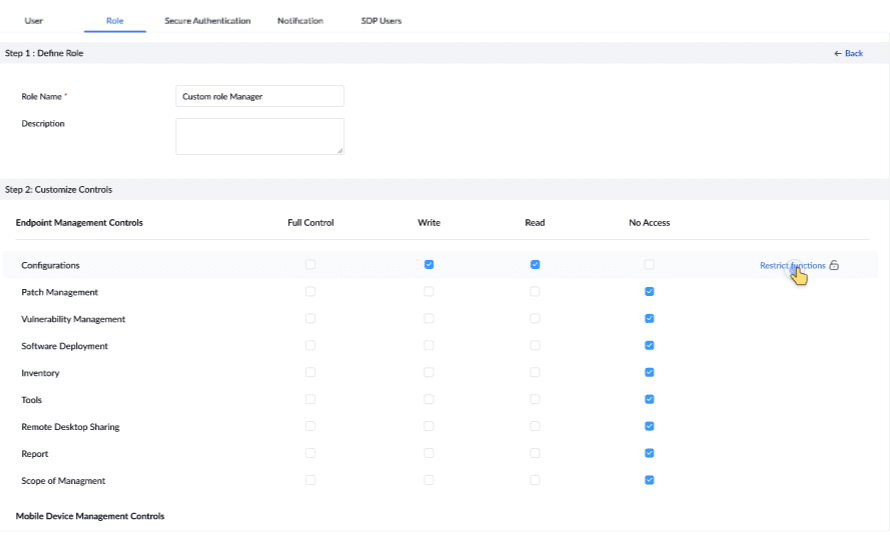
Task: Open the User tab
Action: (x=33, y=21)
